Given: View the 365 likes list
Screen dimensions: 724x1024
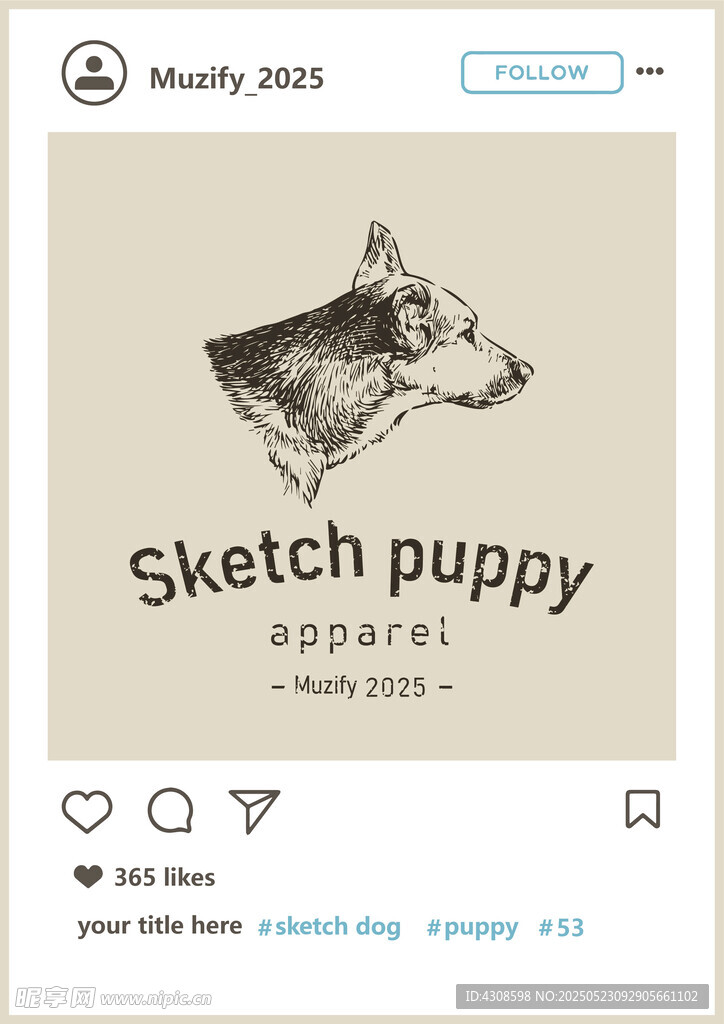Looking at the screenshot, I should (x=165, y=877).
